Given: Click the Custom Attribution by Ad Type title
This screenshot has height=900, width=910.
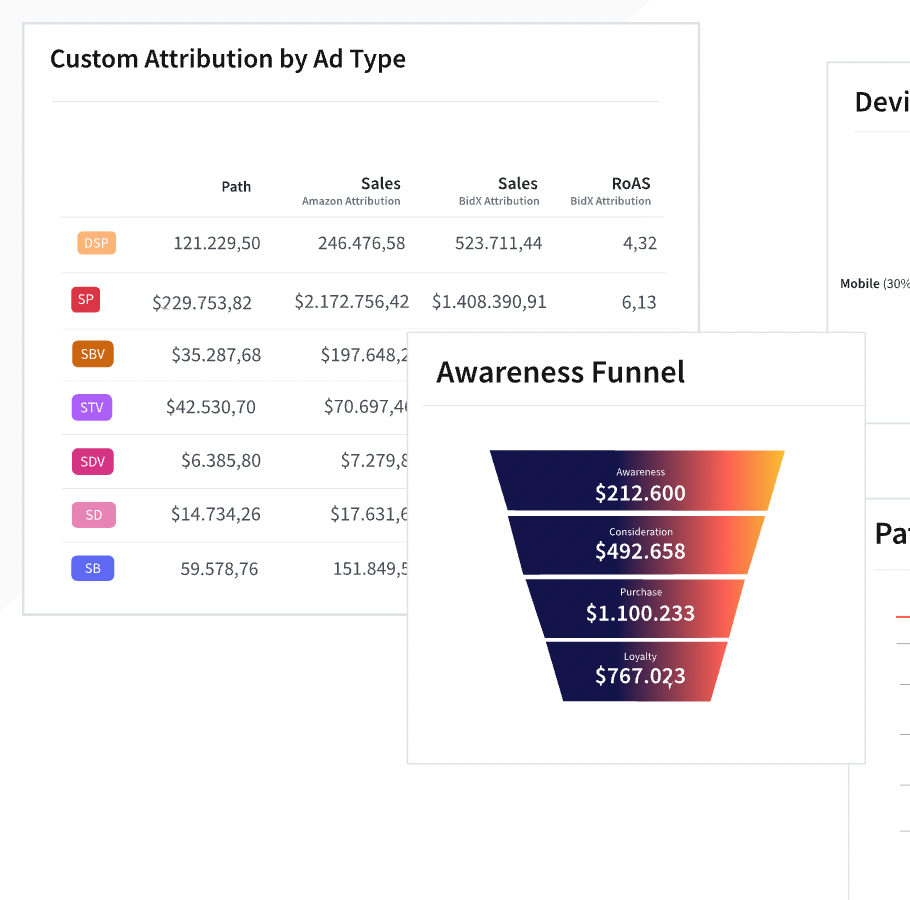Looking at the screenshot, I should coord(228,59).
